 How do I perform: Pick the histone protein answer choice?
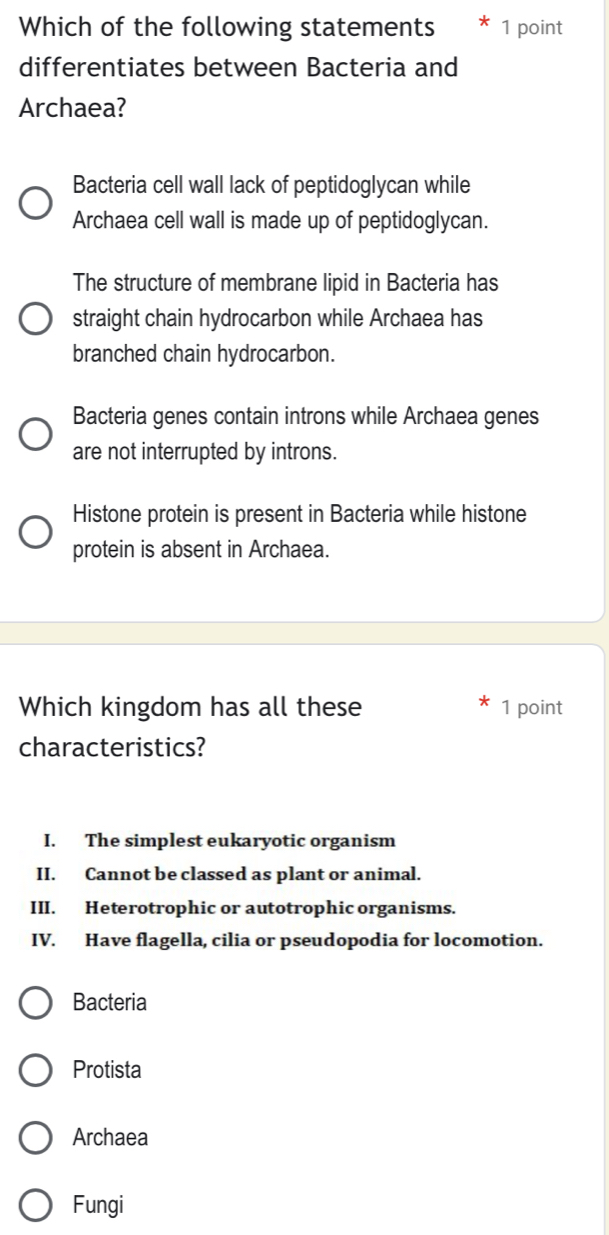point(33,532)
